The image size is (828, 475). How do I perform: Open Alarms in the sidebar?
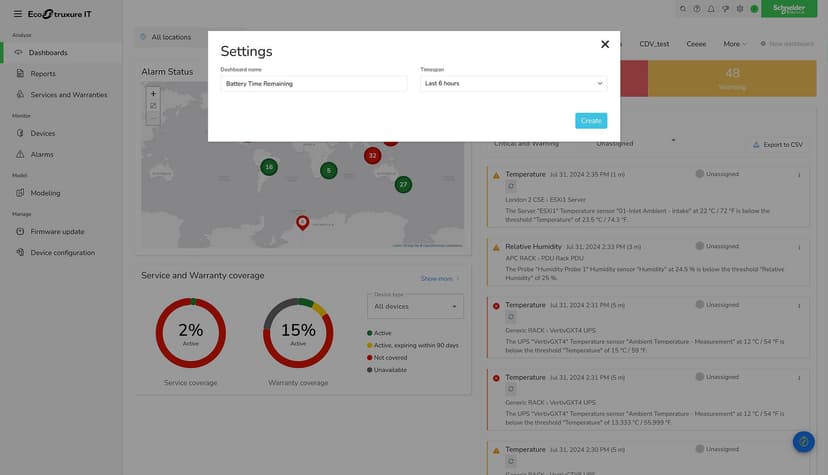pyautogui.click(x=42, y=155)
